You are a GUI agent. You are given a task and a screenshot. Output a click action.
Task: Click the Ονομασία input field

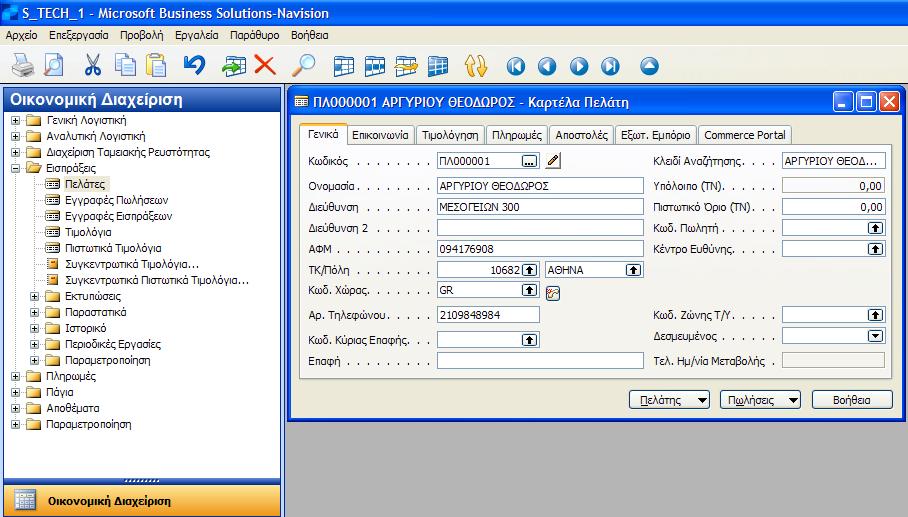point(540,186)
